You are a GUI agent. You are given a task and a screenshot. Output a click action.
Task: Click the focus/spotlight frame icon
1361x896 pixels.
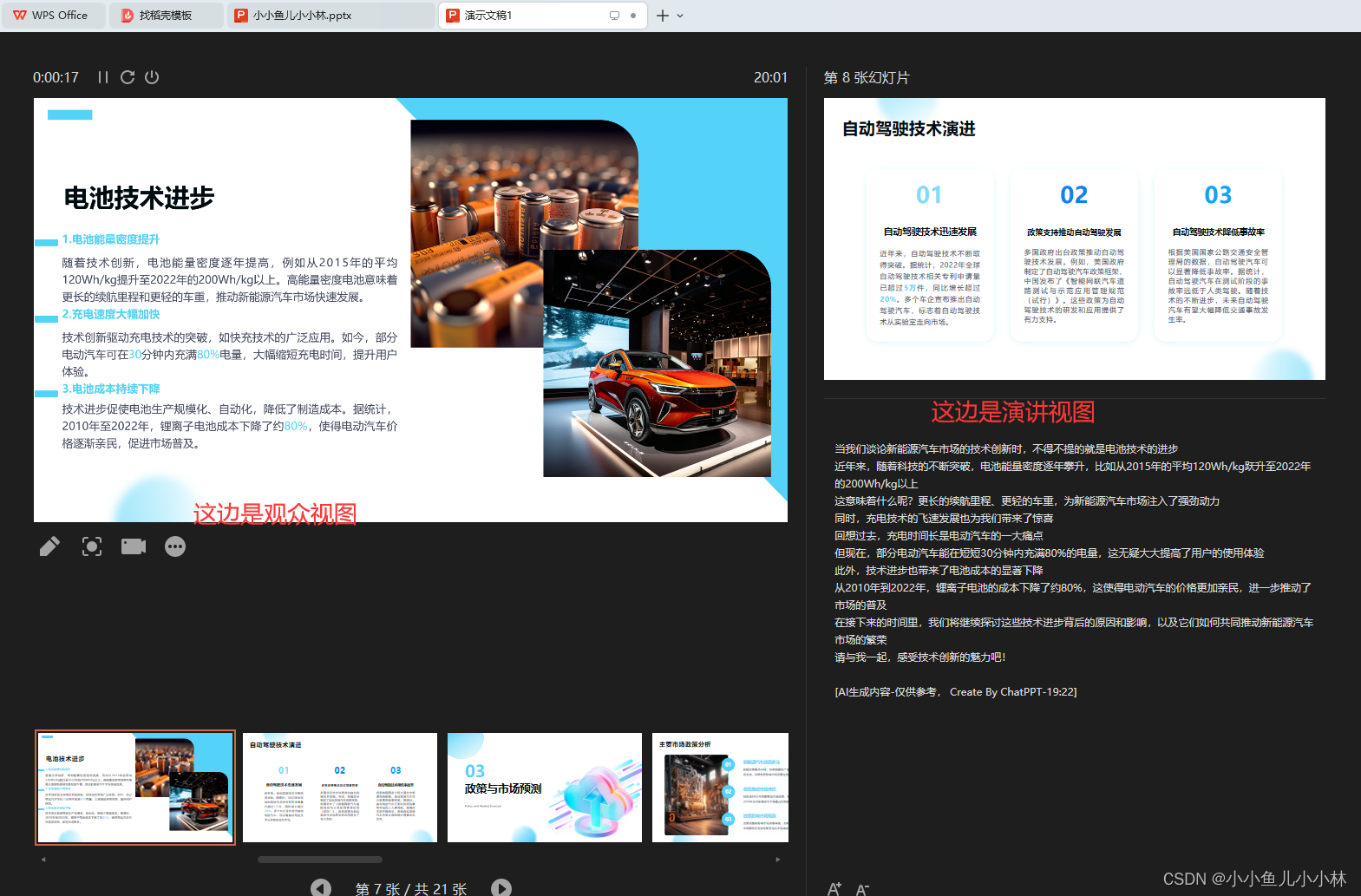point(92,546)
